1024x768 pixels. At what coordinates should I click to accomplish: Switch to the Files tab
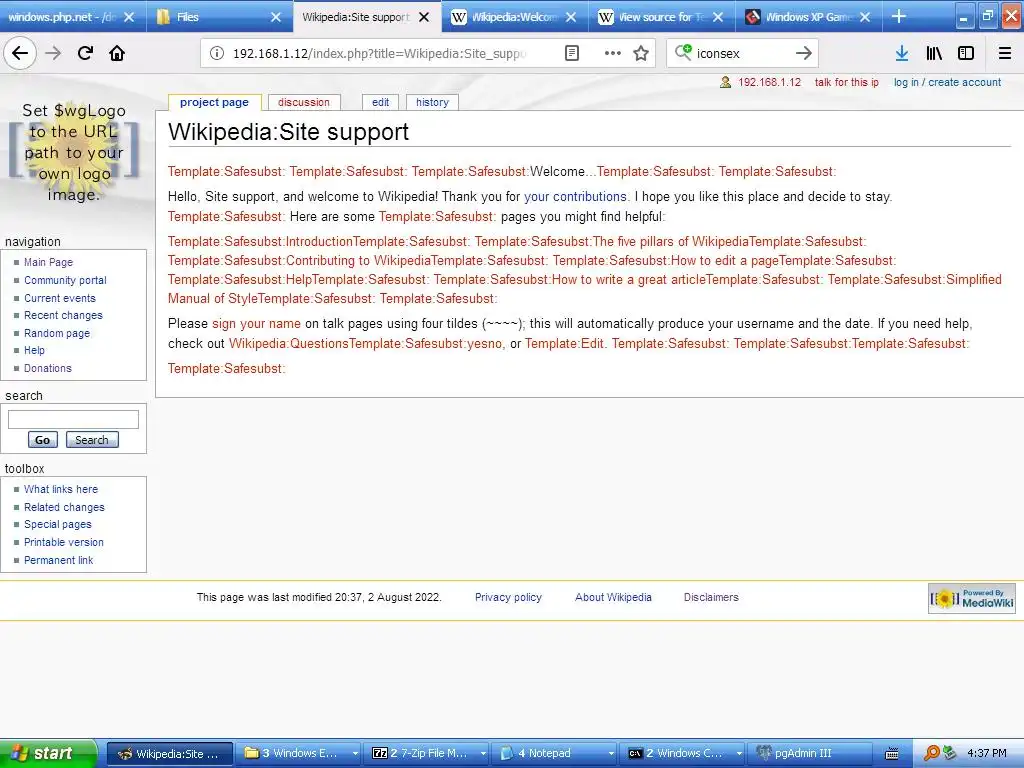click(x=209, y=17)
